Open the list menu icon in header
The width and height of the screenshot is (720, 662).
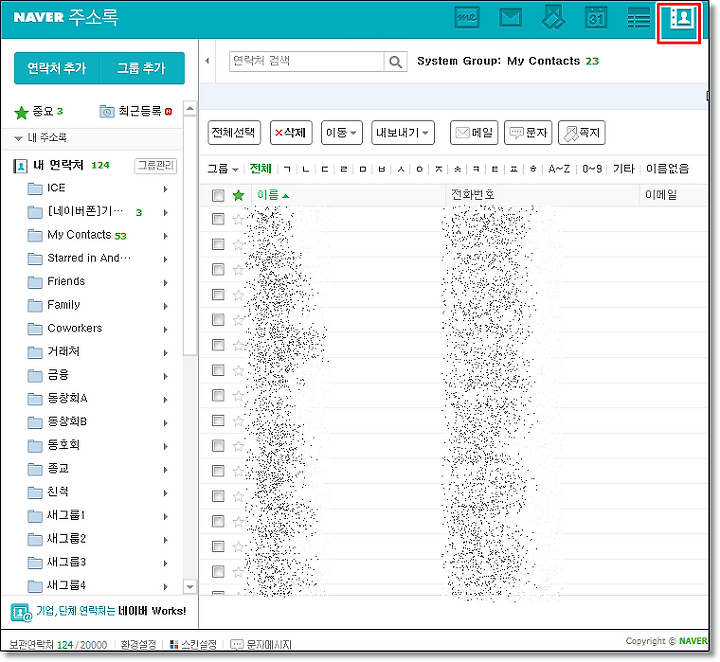click(x=639, y=18)
